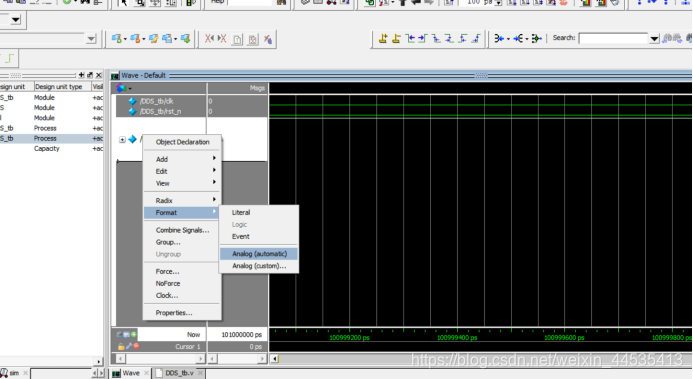The image size is (693, 379).
Task: Switch to the DDS_tb.v tab
Action: click(x=179, y=373)
